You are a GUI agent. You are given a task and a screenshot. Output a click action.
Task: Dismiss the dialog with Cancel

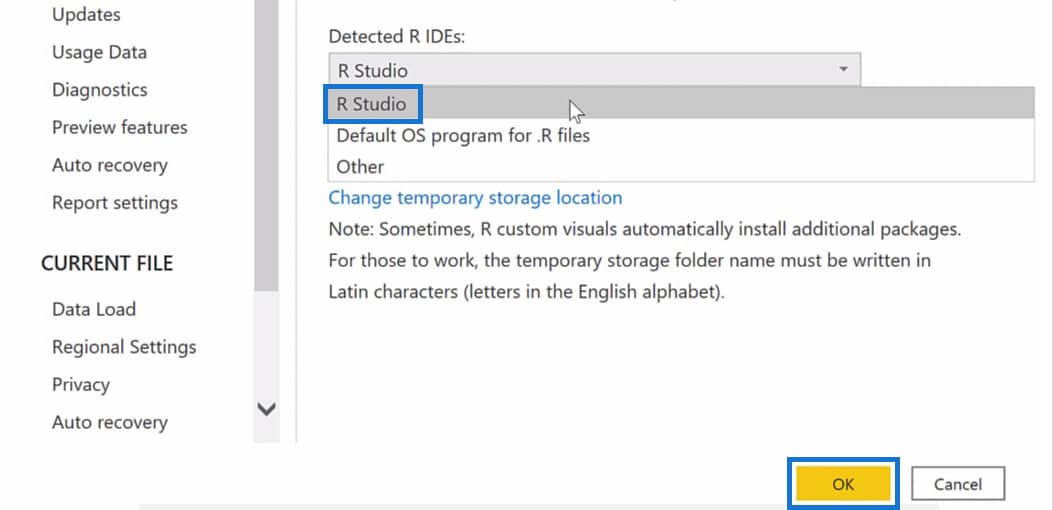[958, 484]
